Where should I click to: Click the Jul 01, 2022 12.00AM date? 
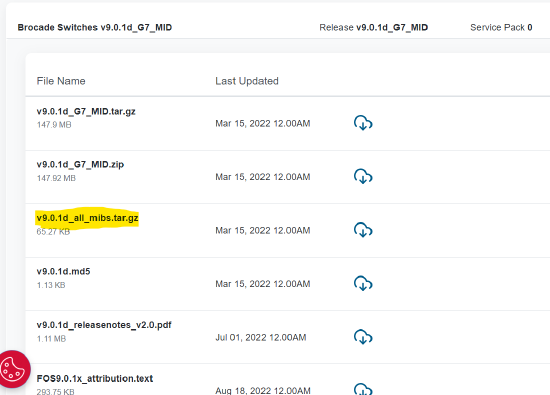click(261, 337)
